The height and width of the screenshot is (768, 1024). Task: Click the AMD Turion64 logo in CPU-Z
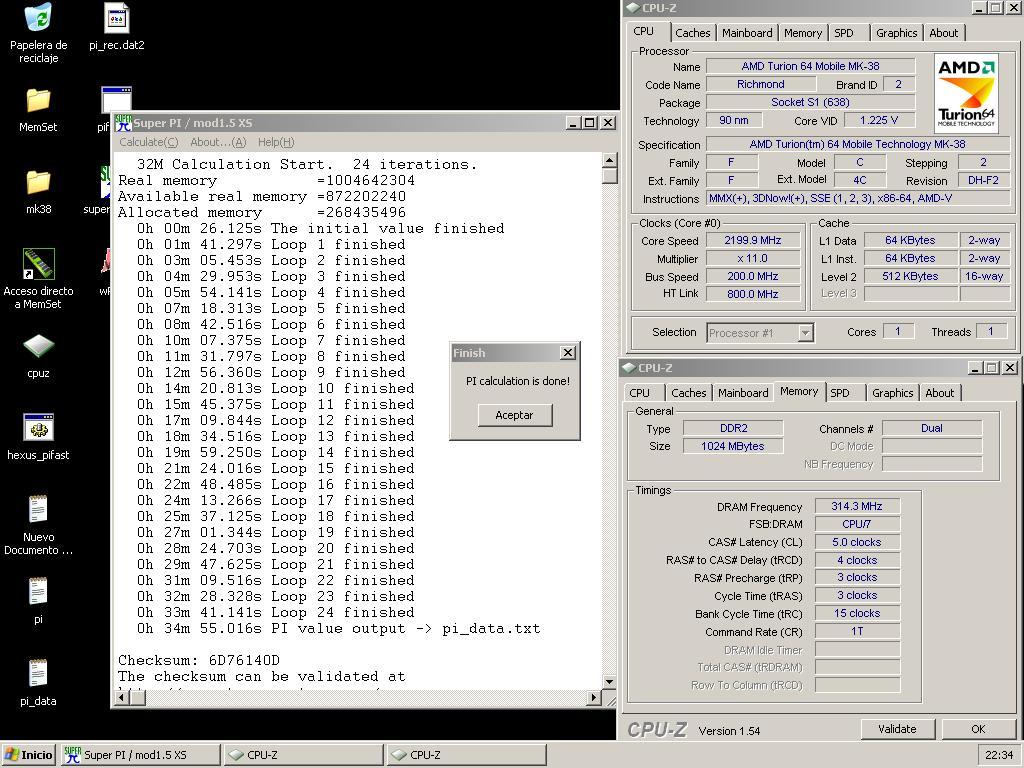pos(966,93)
